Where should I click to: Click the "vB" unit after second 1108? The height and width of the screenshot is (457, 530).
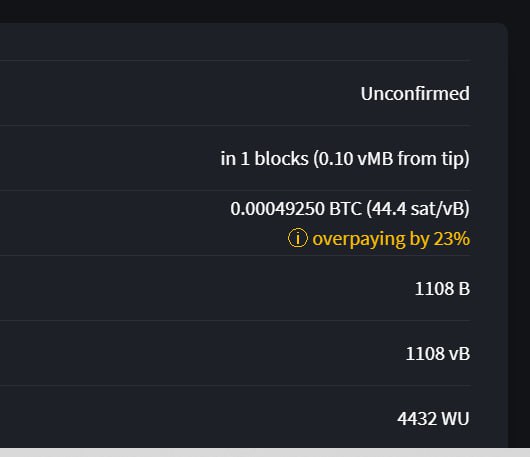(x=459, y=354)
